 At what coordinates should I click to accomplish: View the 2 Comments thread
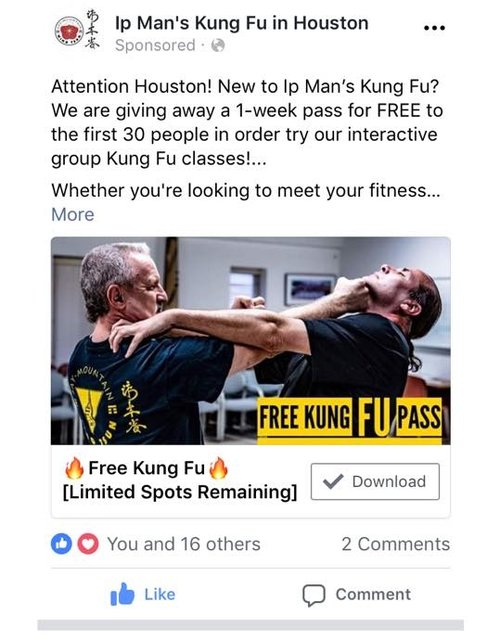(x=396, y=544)
